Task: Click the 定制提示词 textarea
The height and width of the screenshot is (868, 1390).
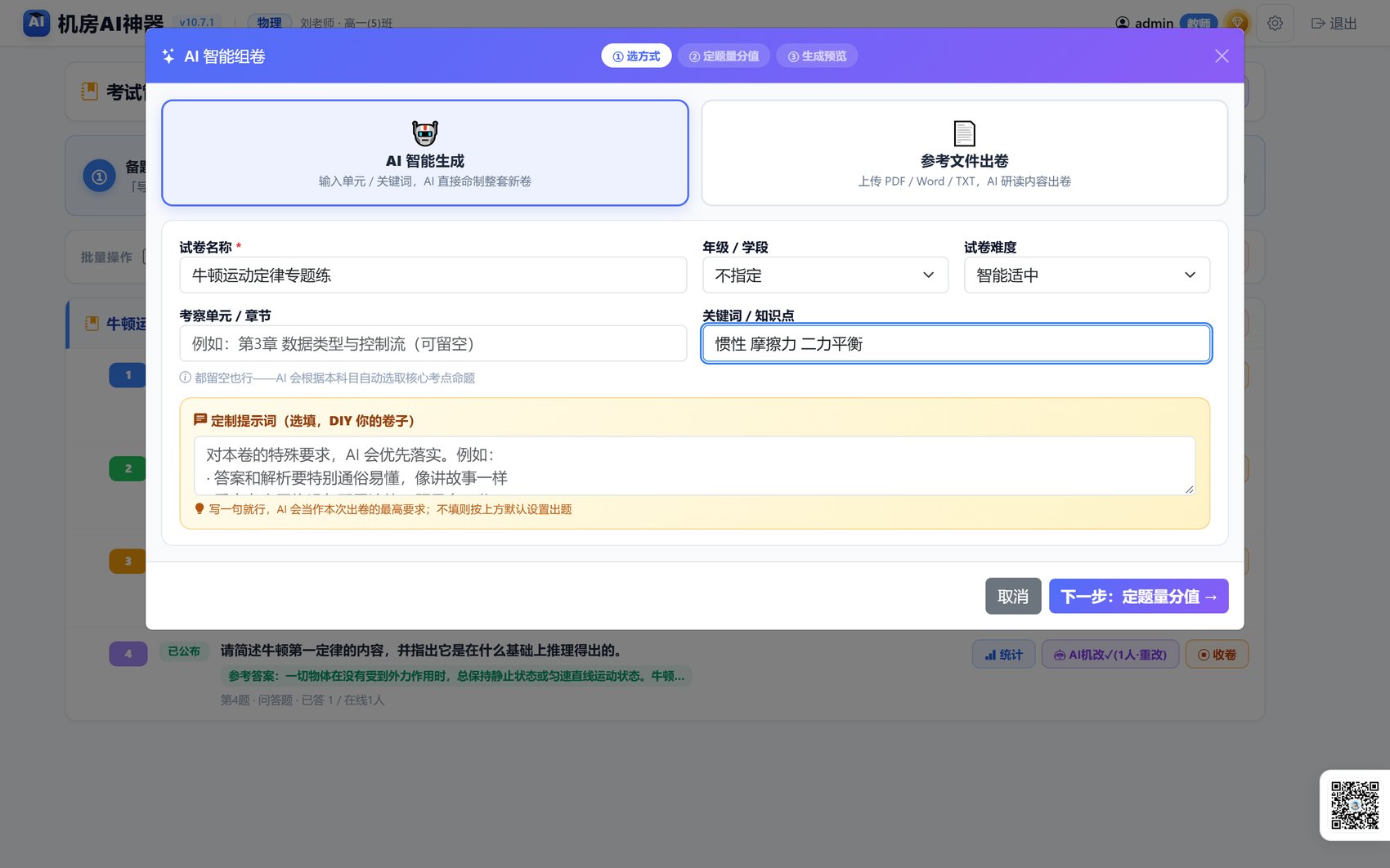Action: tap(695, 466)
